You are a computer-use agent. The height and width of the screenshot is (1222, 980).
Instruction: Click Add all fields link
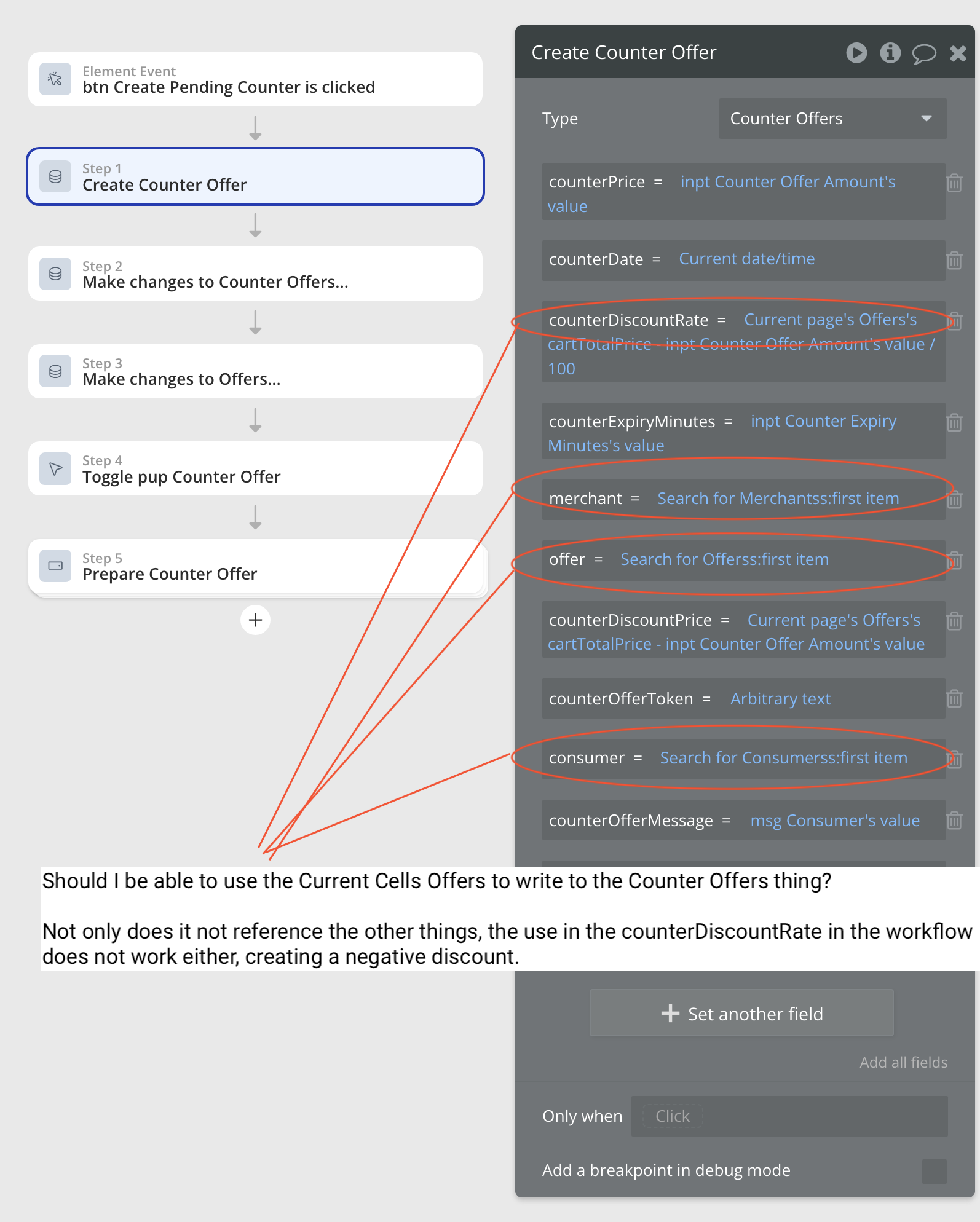(903, 1062)
